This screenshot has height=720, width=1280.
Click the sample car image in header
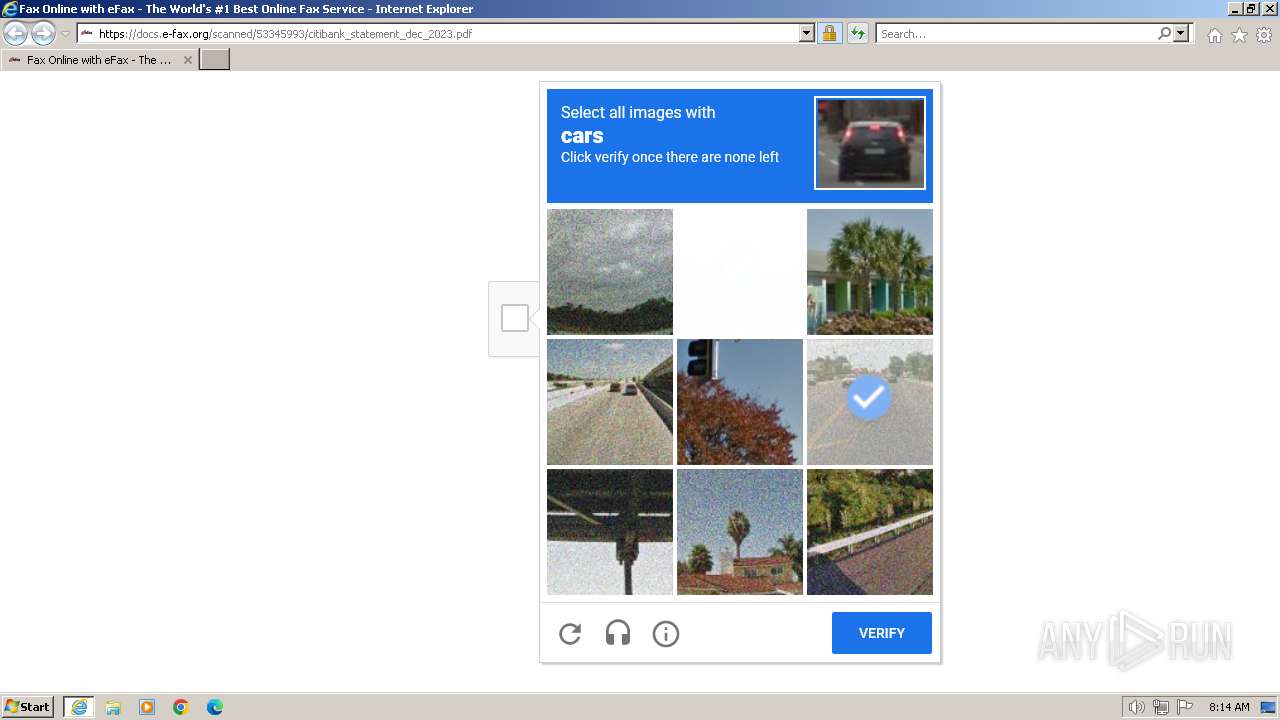[870, 143]
